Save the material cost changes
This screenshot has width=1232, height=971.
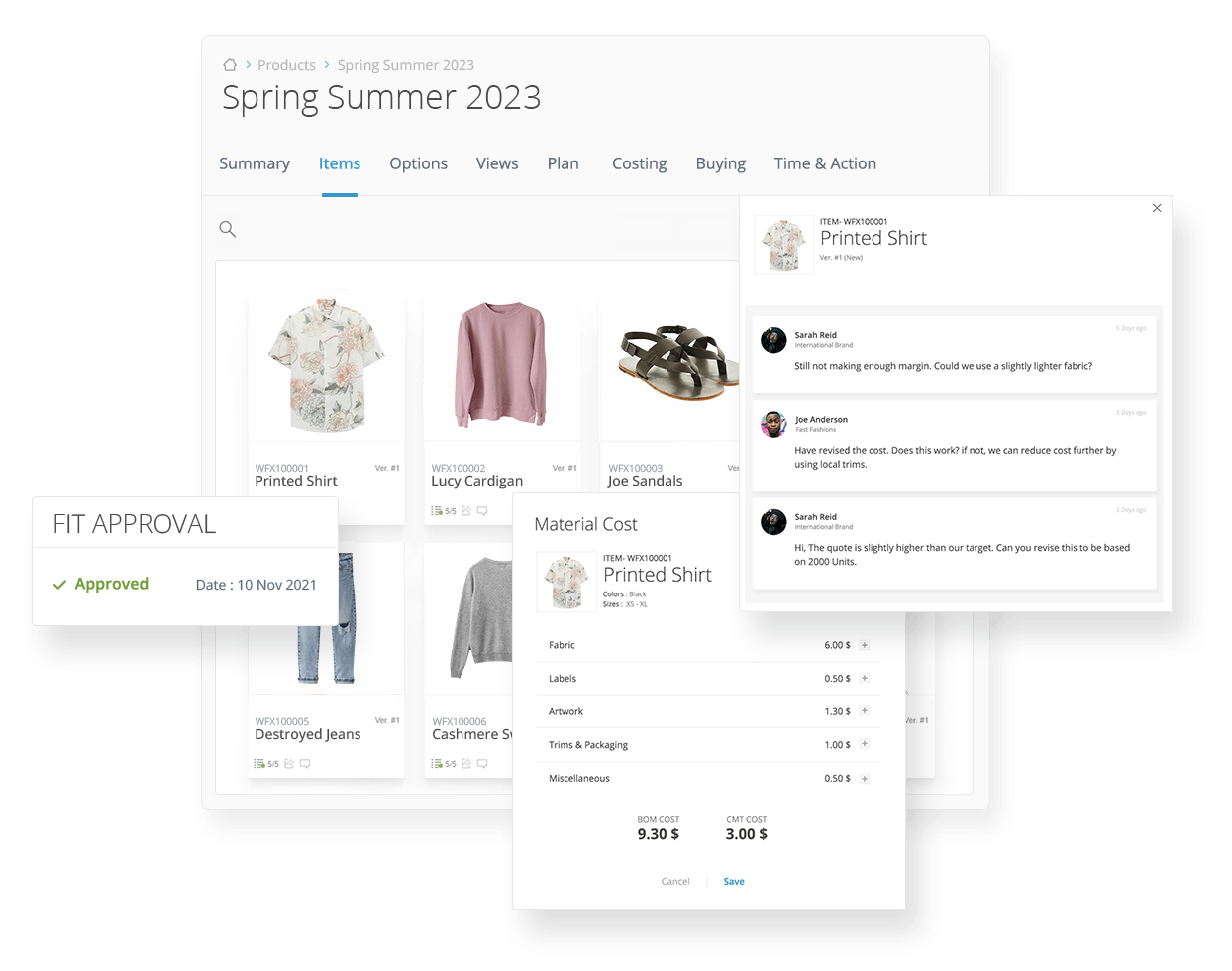[x=734, y=881]
